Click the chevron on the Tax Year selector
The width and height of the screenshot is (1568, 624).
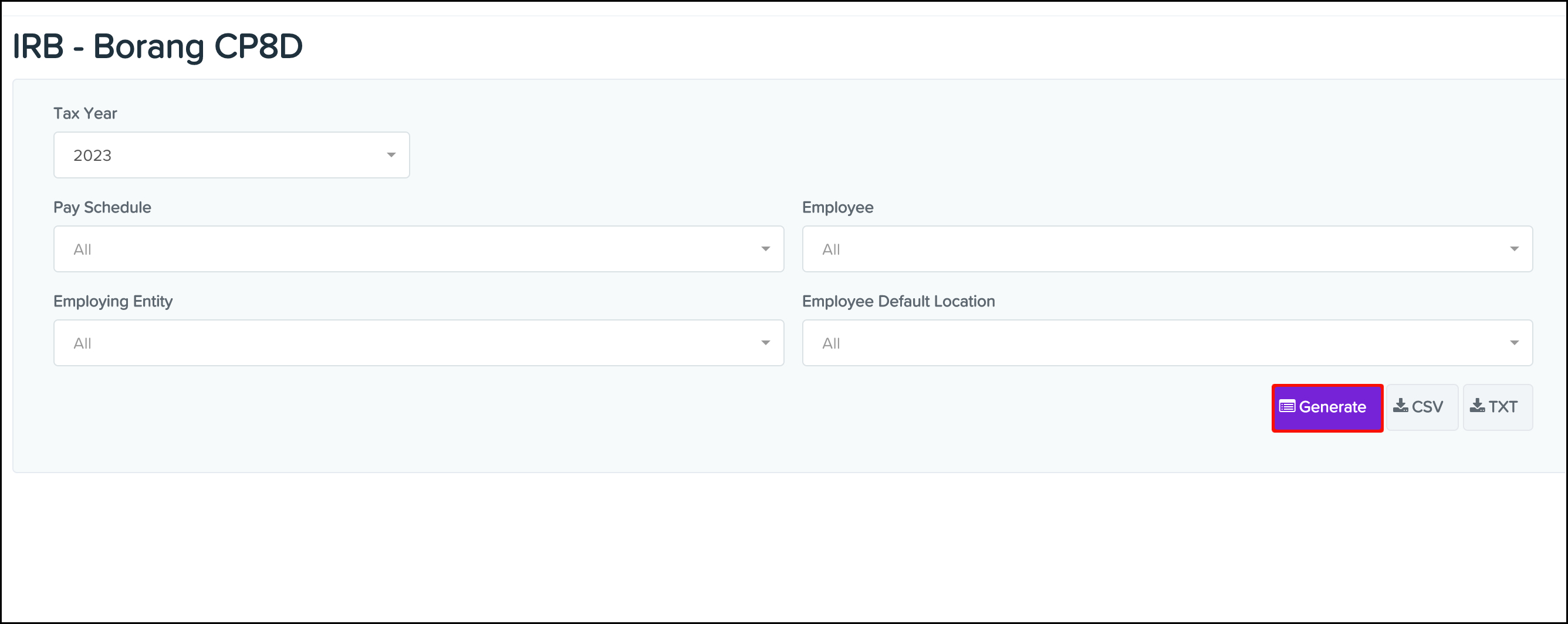tap(391, 154)
